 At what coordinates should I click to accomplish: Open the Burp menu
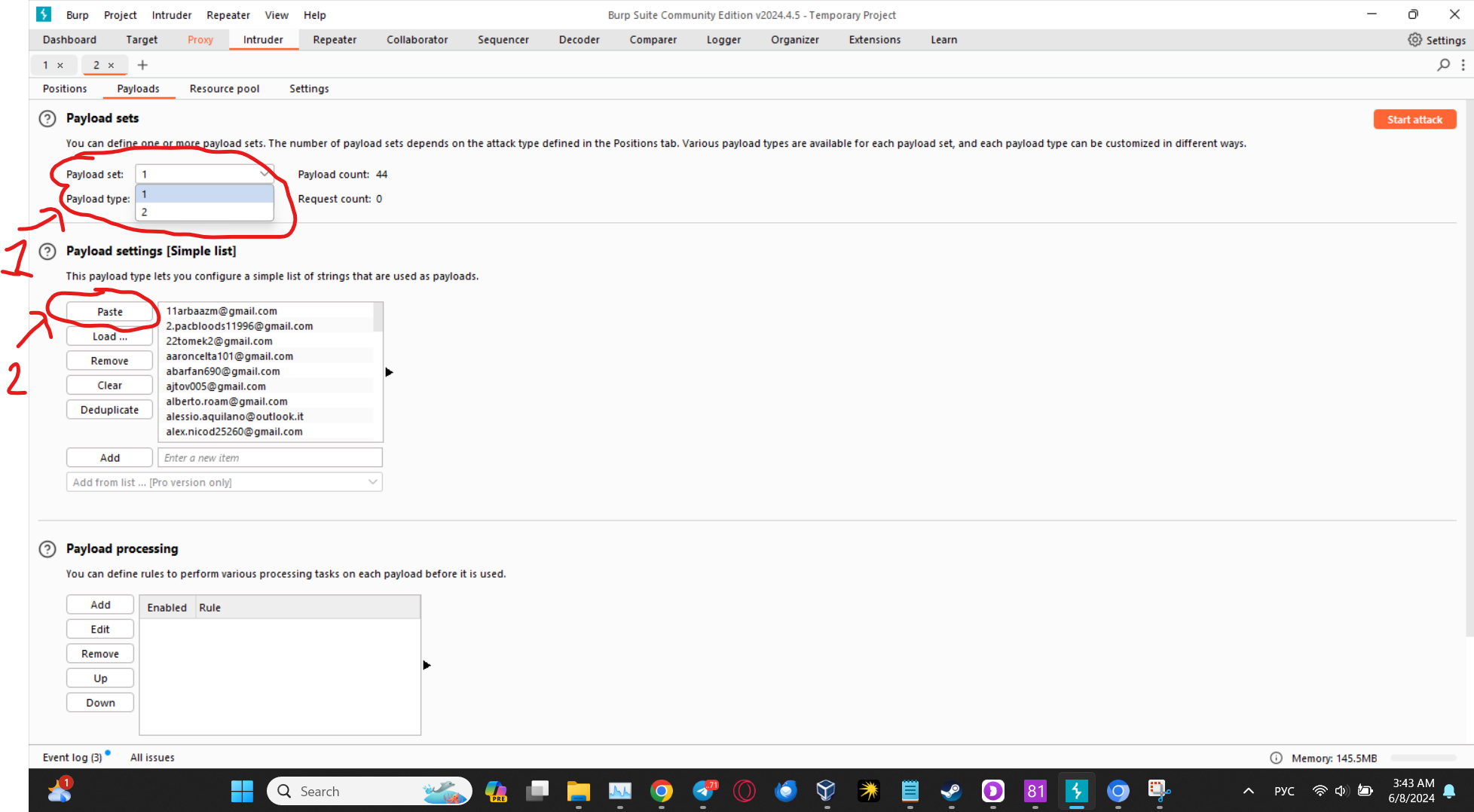click(77, 15)
